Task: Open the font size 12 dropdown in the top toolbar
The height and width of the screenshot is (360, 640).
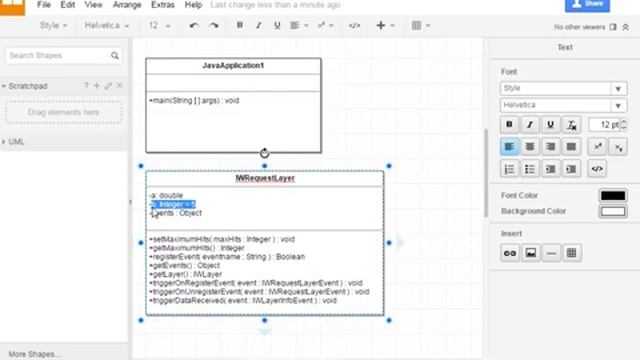Action: pyautogui.click(x=160, y=25)
